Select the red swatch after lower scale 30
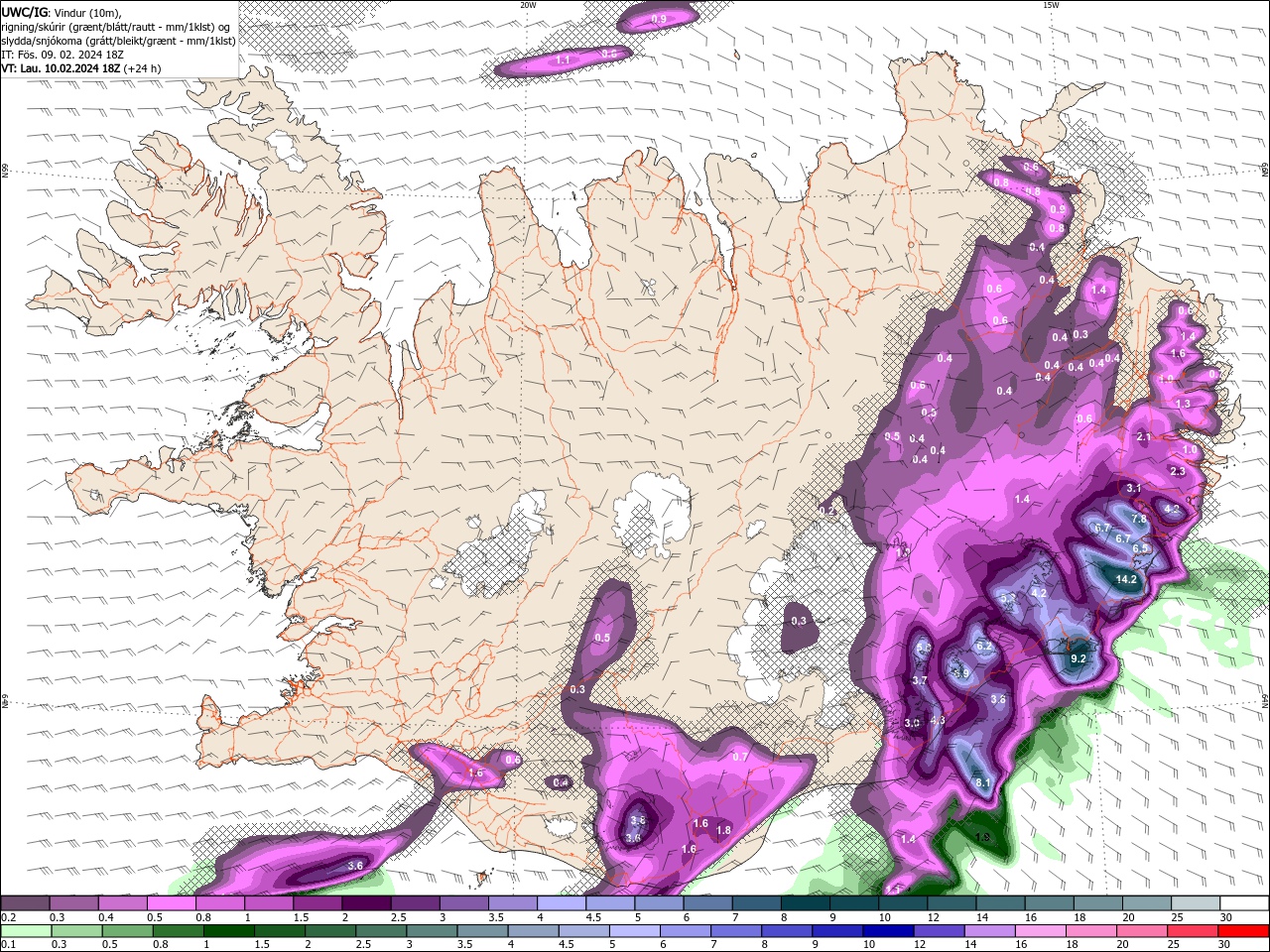 [x=1243, y=931]
